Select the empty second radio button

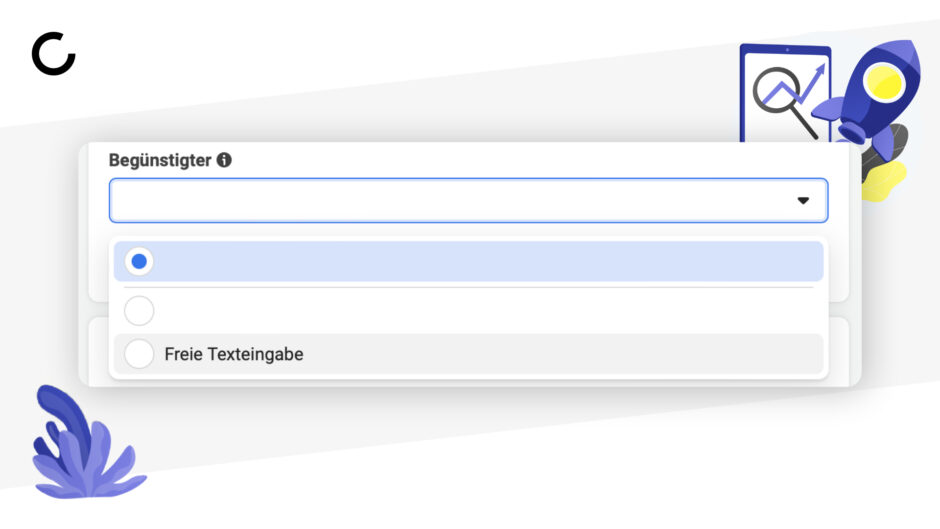point(139,311)
